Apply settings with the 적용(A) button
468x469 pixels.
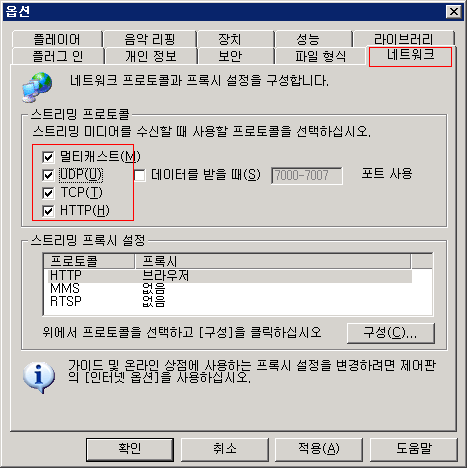[x=319, y=449]
